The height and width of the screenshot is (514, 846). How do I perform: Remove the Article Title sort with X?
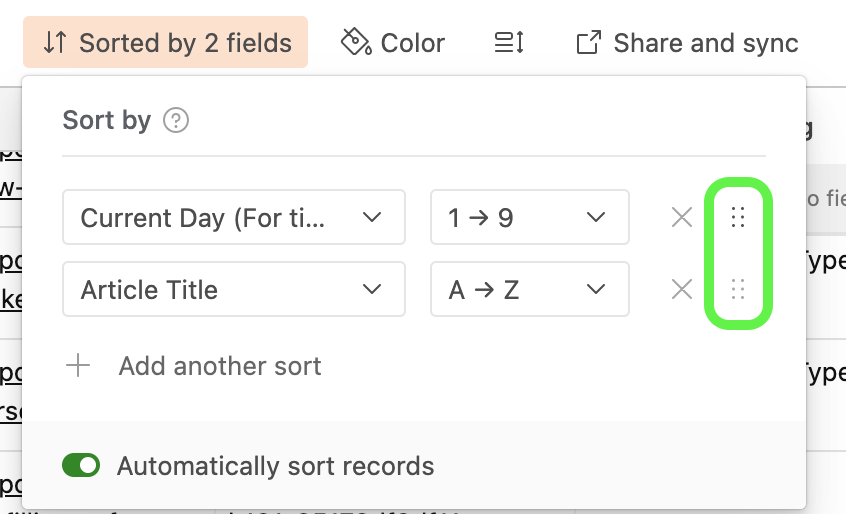682,289
